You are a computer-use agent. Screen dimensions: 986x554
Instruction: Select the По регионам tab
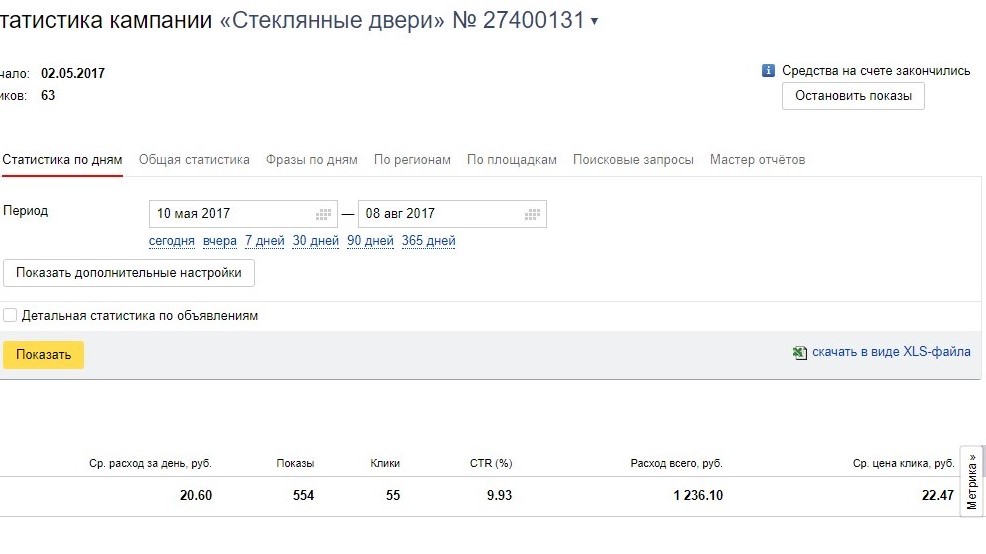pos(412,160)
